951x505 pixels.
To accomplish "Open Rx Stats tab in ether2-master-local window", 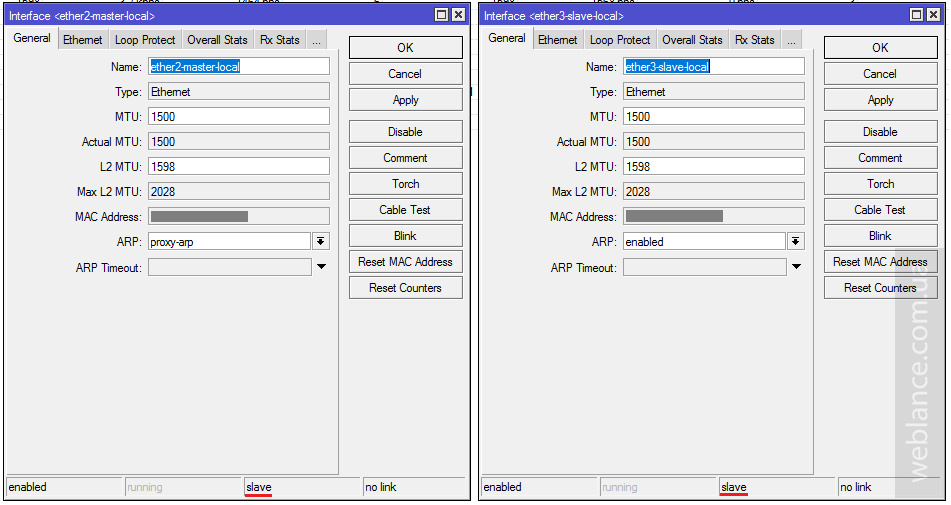I will click(x=280, y=40).
